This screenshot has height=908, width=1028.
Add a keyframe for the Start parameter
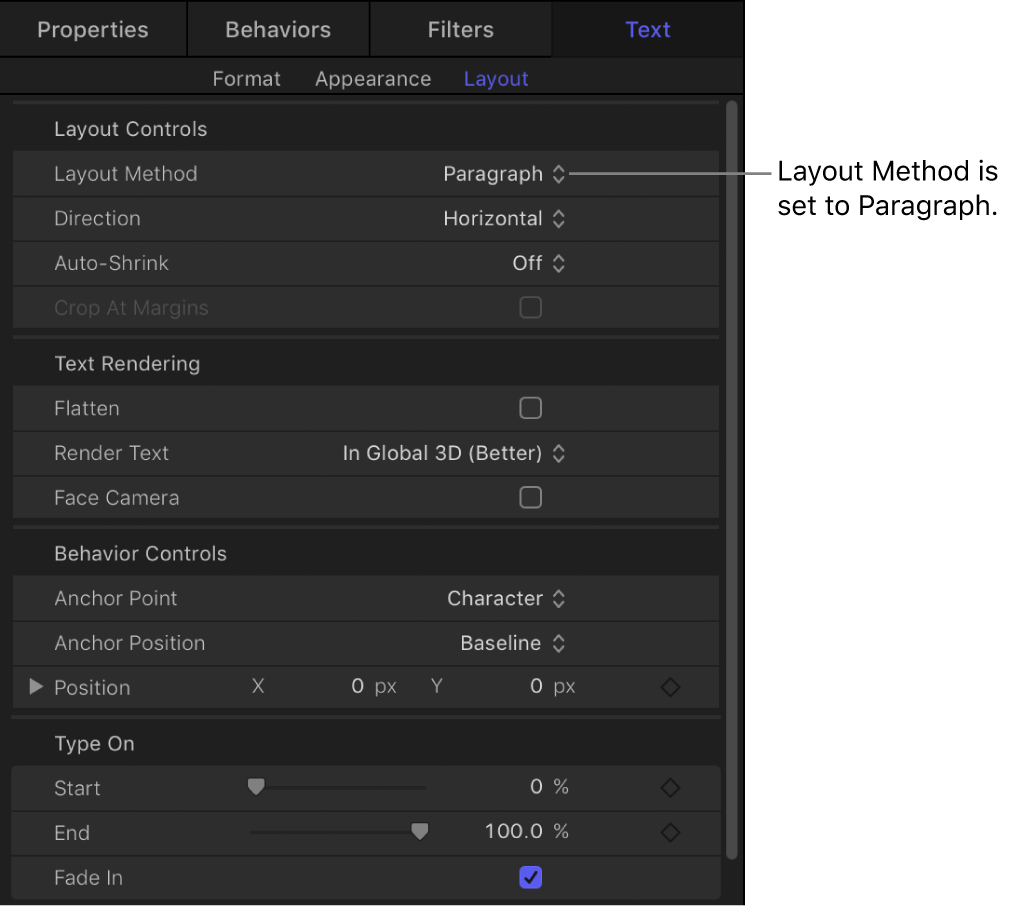pos(670,787)
